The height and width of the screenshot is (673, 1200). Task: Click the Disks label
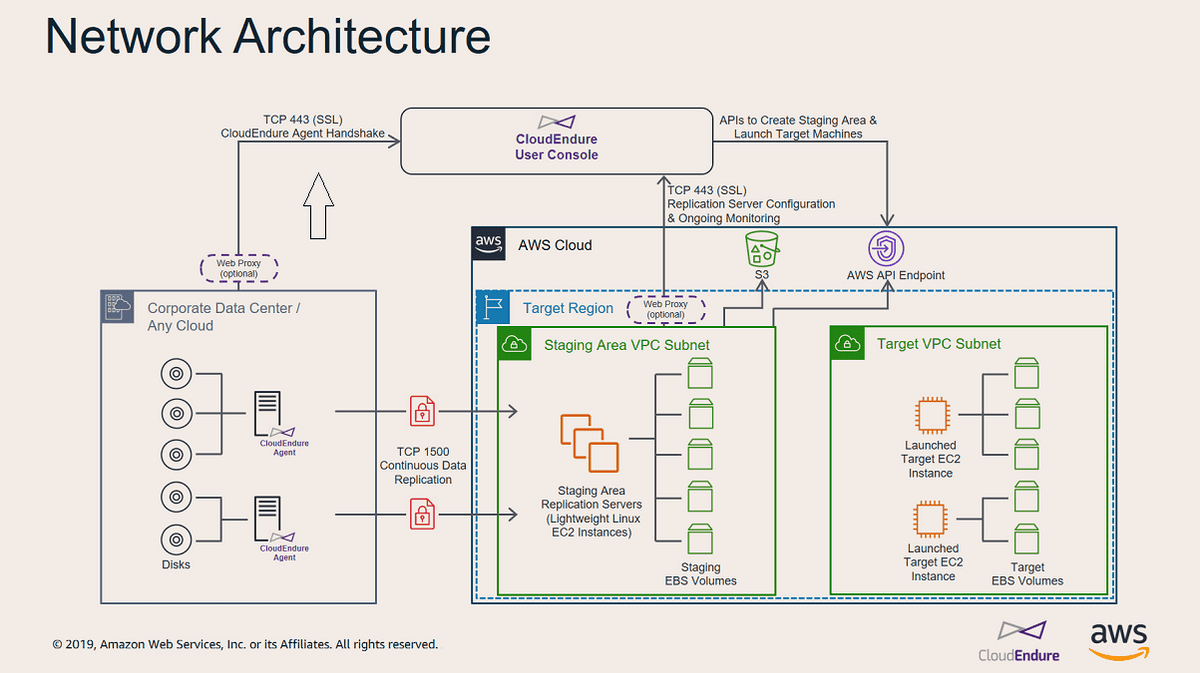(x=175, y=565)
